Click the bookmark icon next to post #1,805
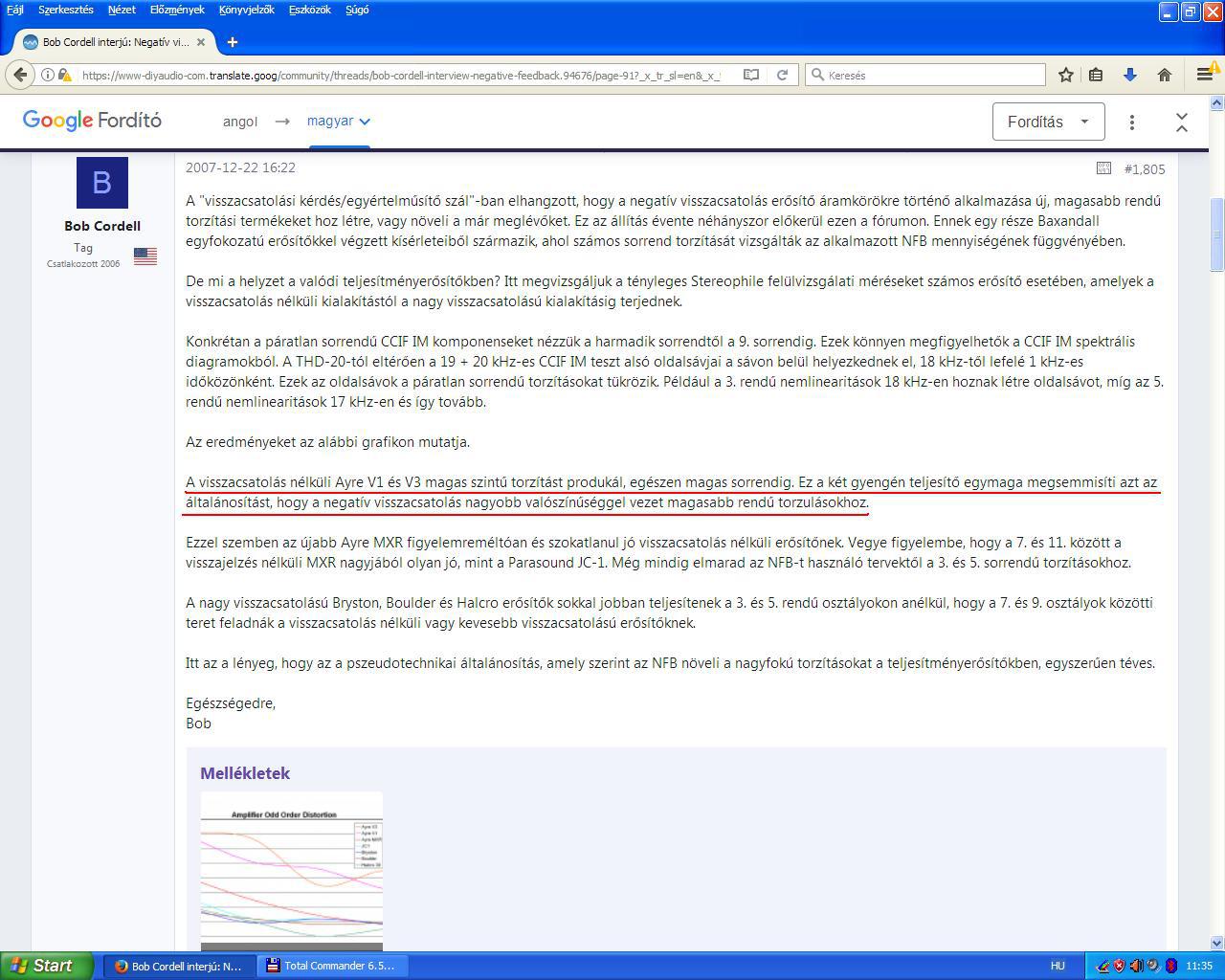Image resolution: width=1225 pixels, height=980 pixels. tap(1103, 168)
